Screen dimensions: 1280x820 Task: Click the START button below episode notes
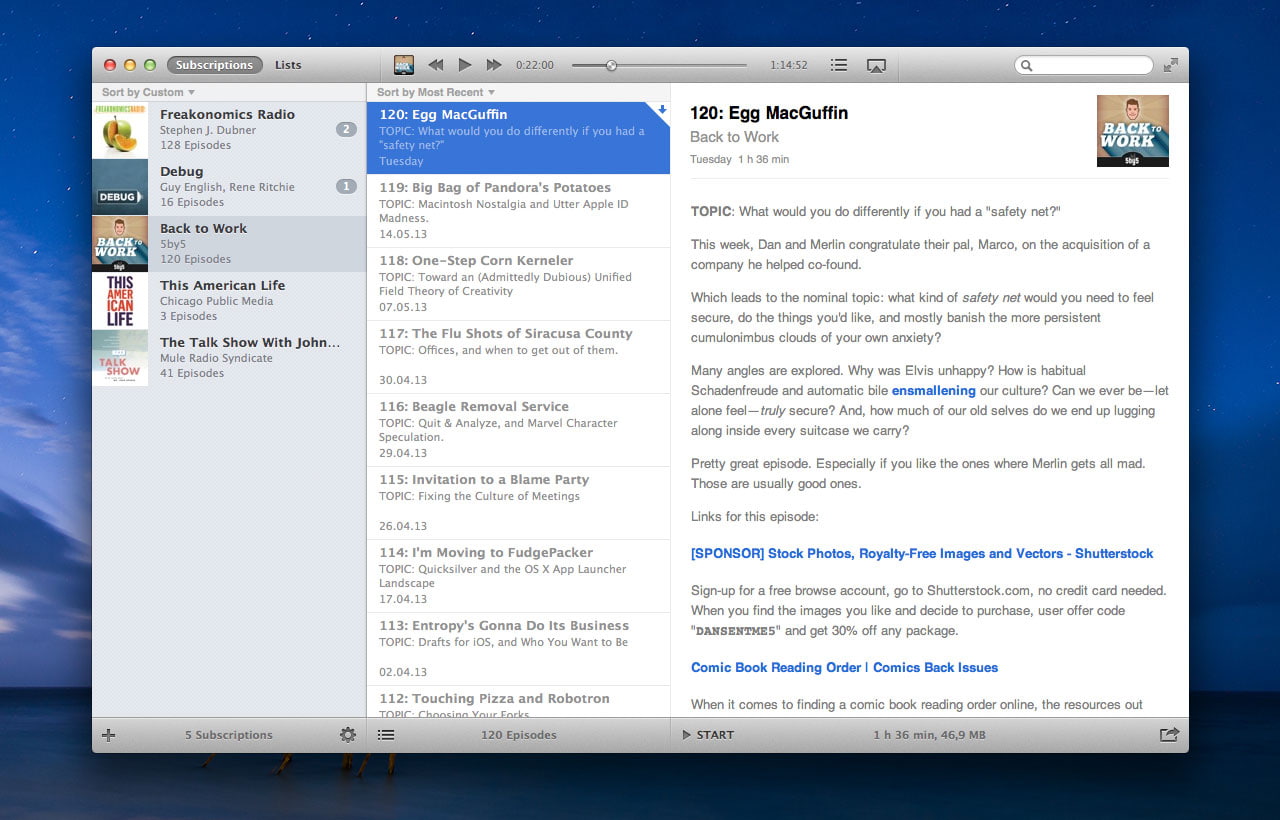point(708,735)
